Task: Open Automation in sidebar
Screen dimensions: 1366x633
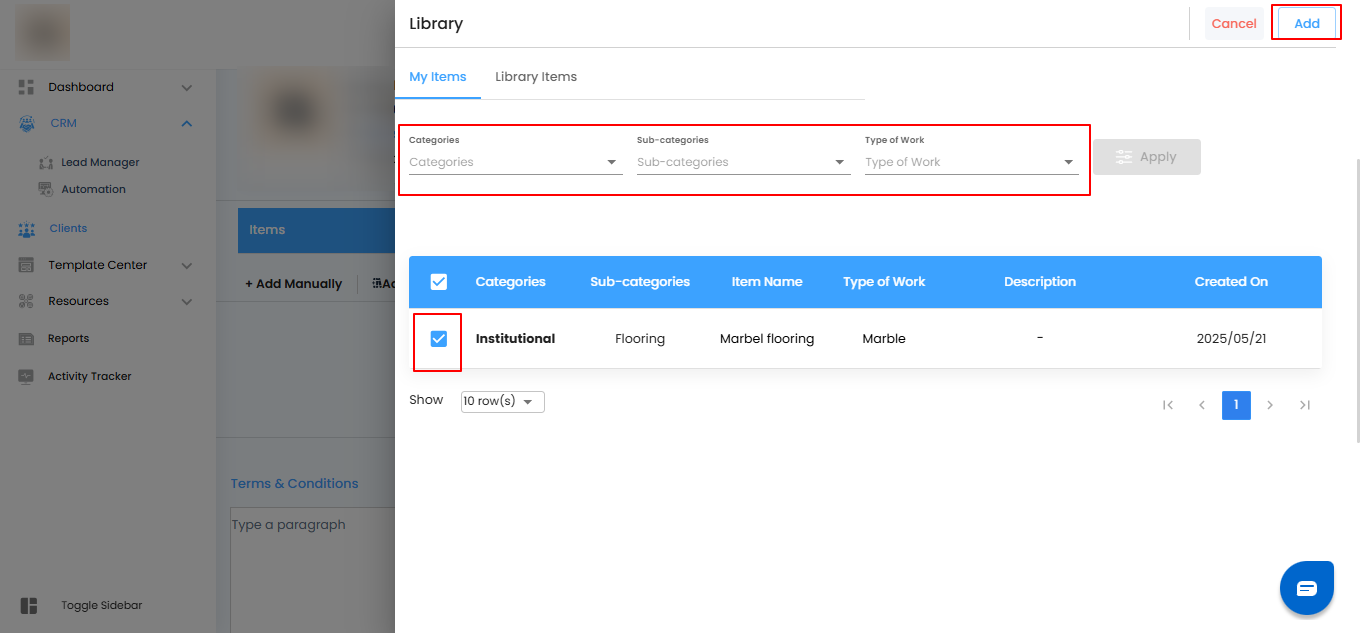Action: (x=93, y=189)
